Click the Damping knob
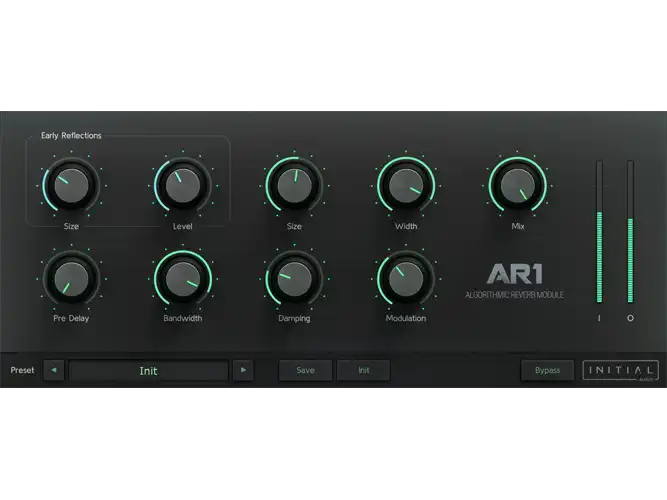This screenshot has width=667, height=500. click(294, 279)
